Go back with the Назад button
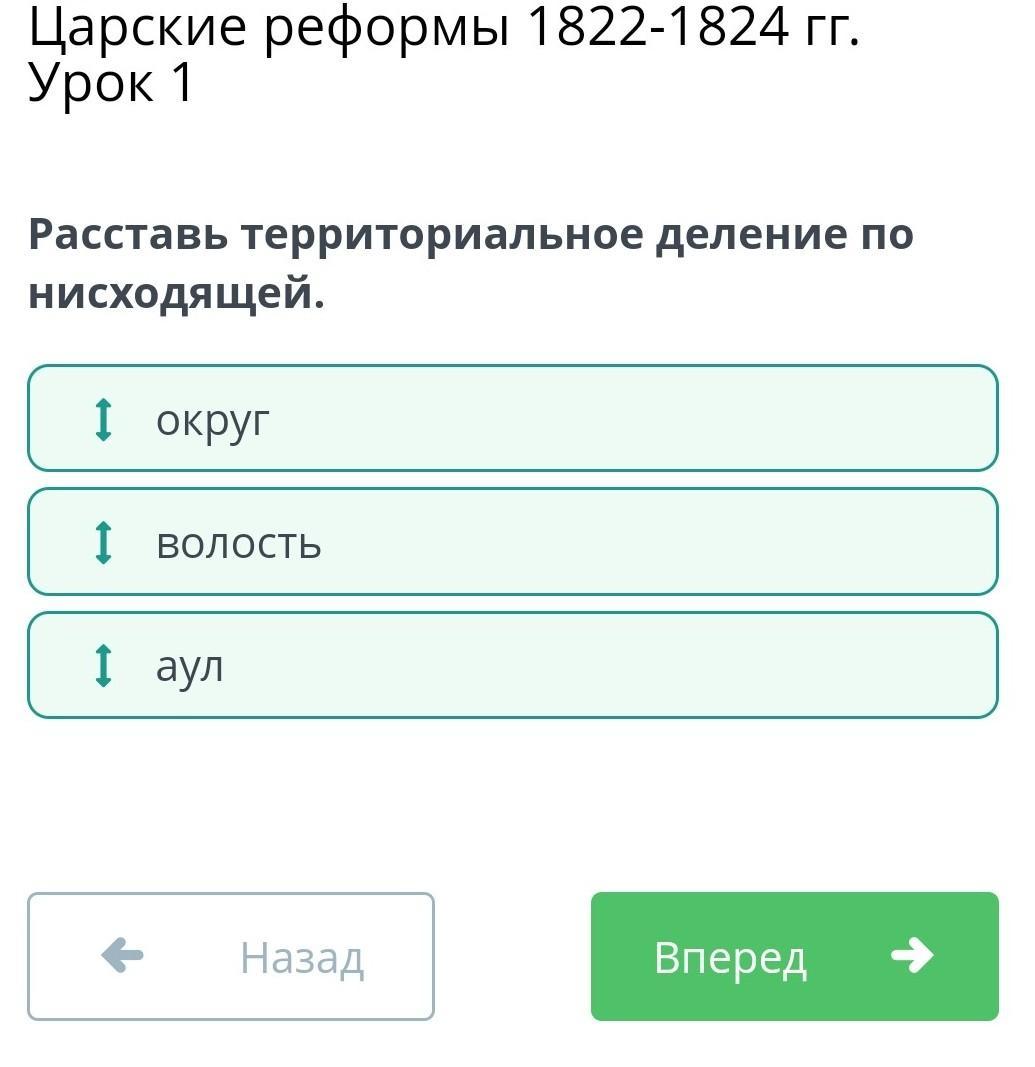The image size is (1035, 1067). tap(231, 956)
